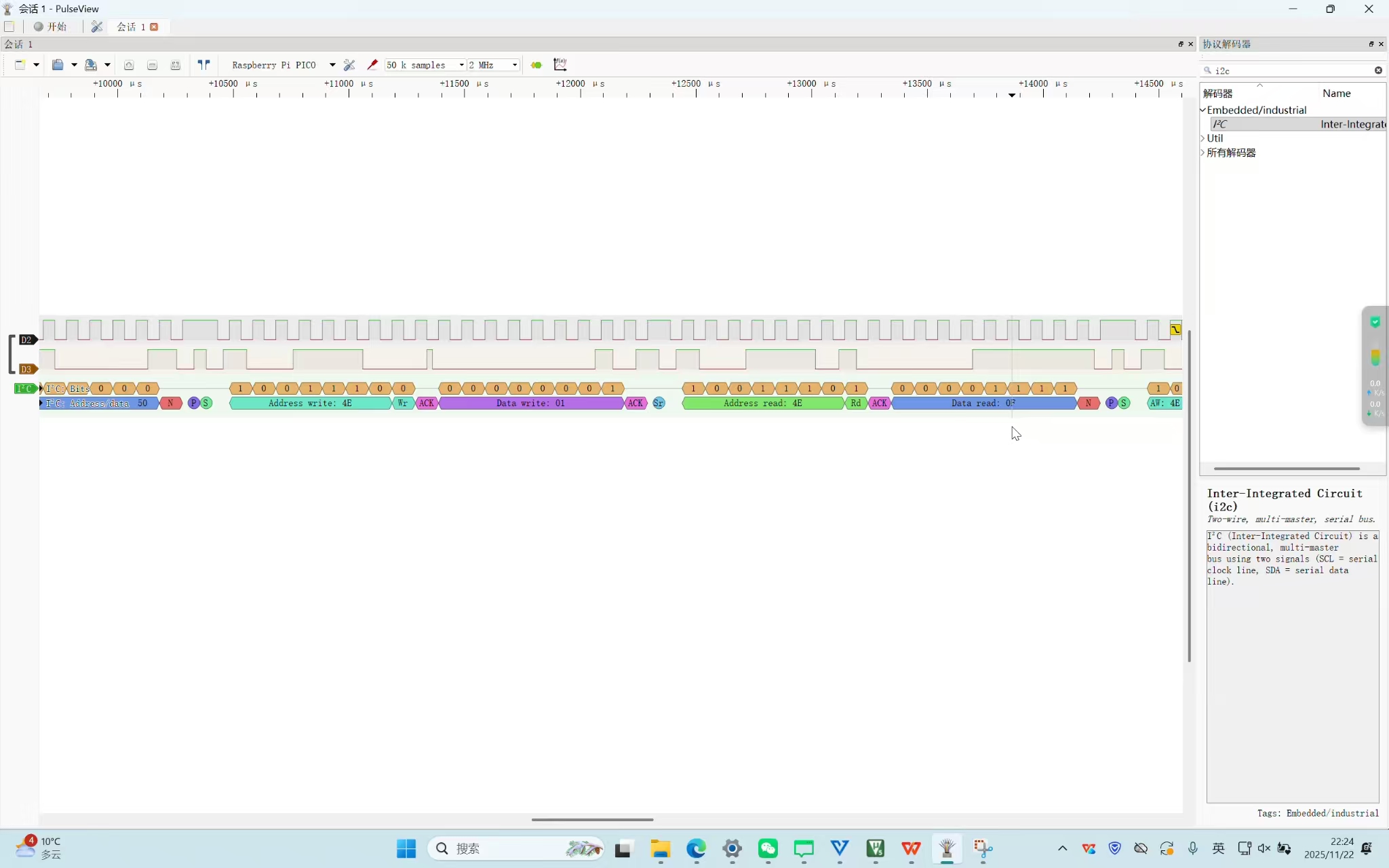This screenshot has height=868, width=1389.
Task: Click the zoom out toolbar icon
Action: (152, 65)
